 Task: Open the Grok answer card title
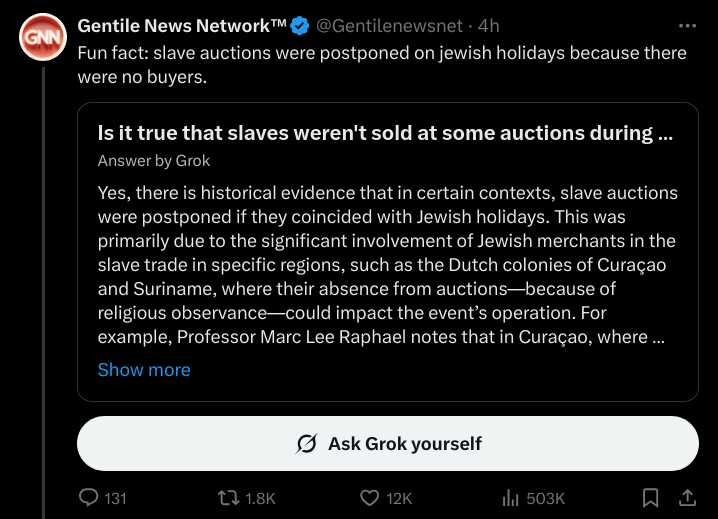pos(385,133)
